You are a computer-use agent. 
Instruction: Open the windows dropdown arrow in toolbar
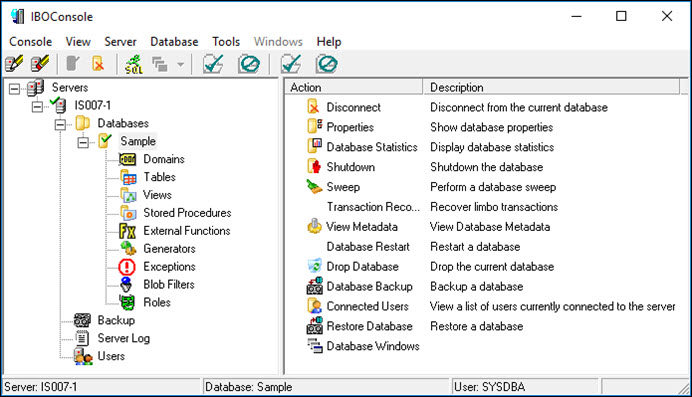pos(181,64)
